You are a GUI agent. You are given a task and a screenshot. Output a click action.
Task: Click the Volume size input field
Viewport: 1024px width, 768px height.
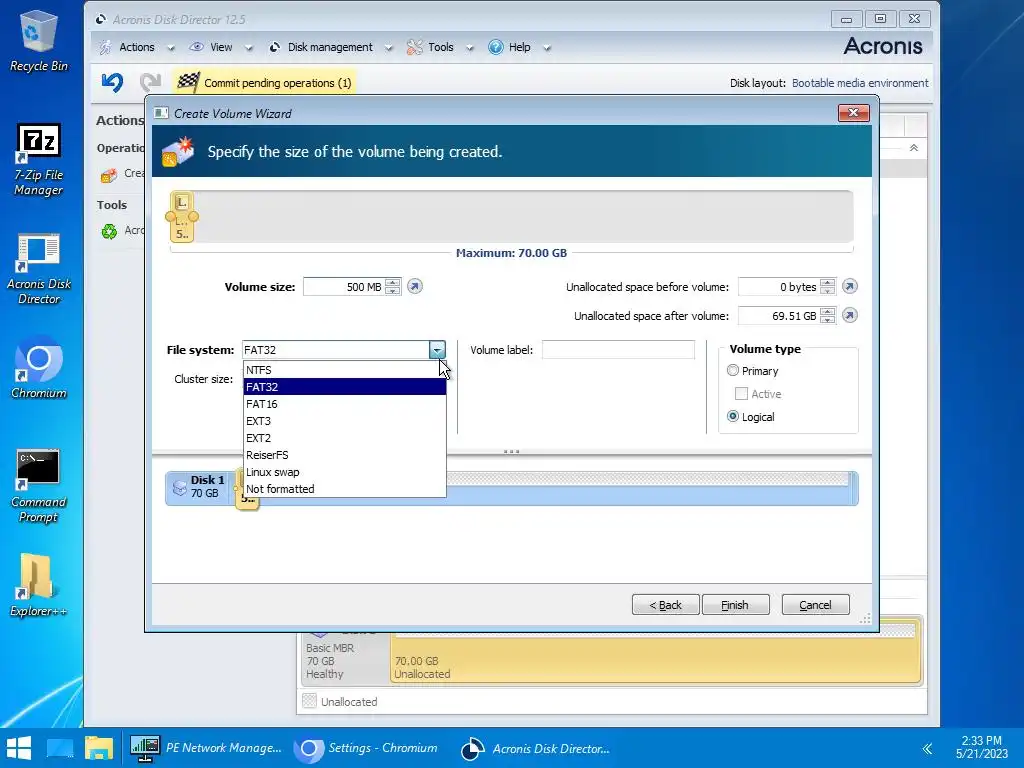[x=344, y=287]
